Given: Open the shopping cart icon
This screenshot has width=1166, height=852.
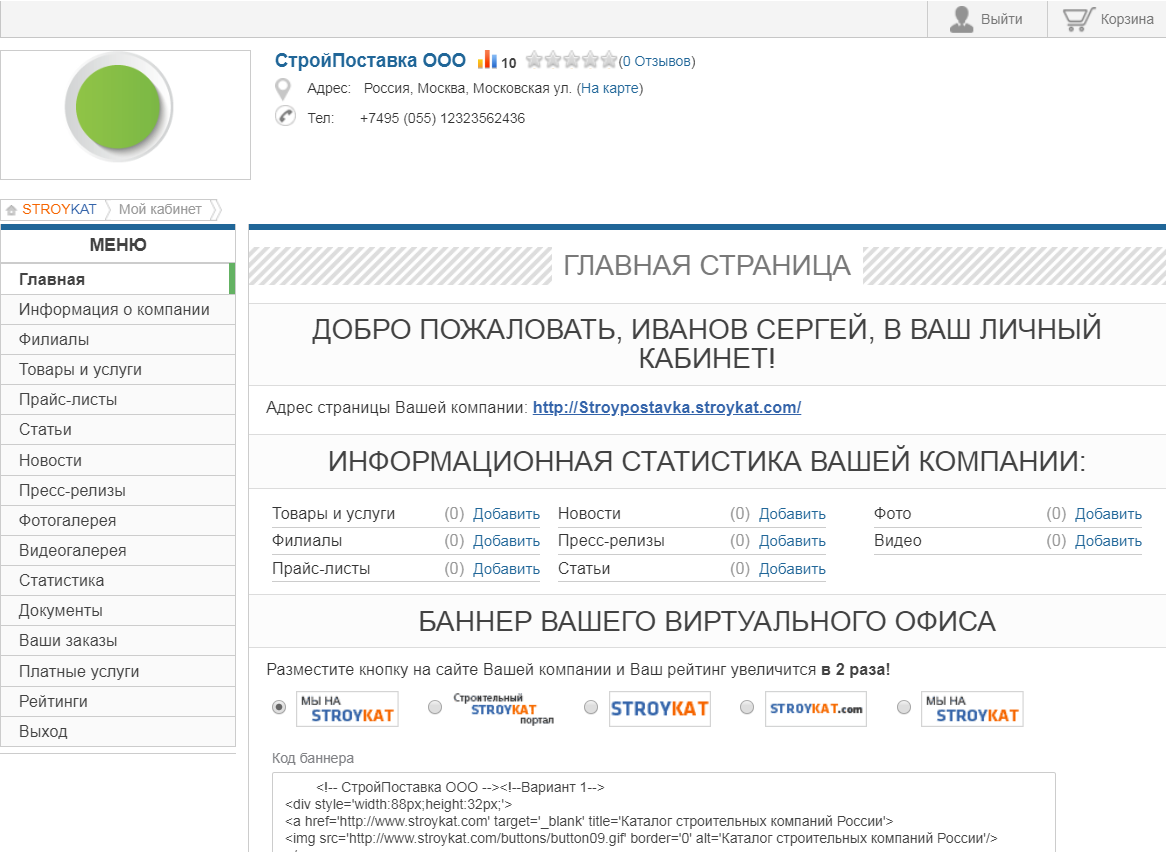Looking at the screenshot, I should click(x=1077, y=19).
